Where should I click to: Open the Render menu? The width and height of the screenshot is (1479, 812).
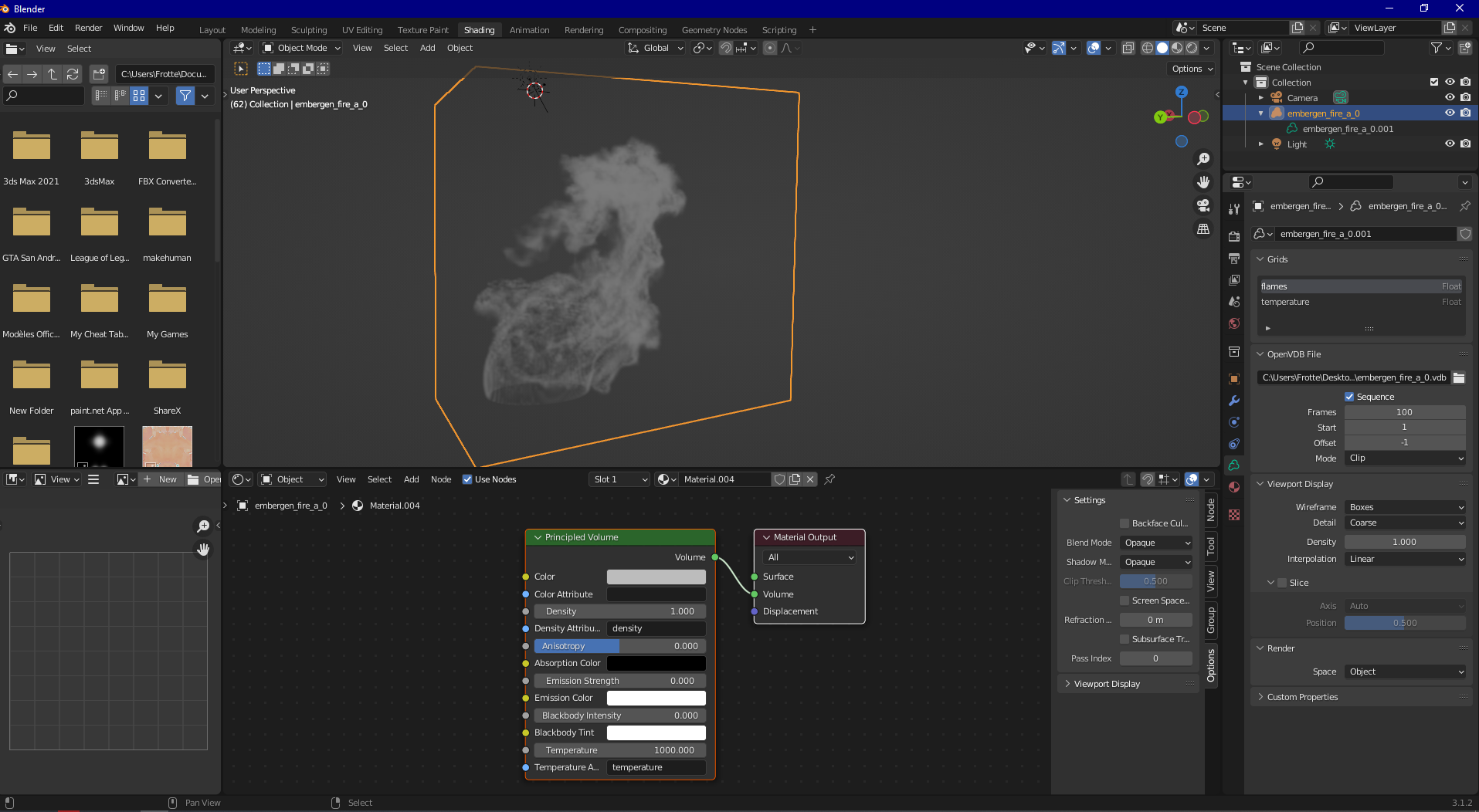[x=88, y=28]
